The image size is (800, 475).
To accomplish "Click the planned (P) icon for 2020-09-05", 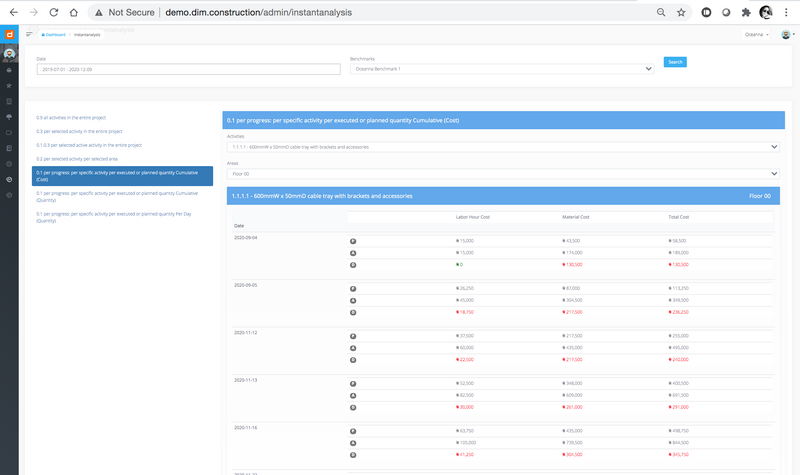I will click(x=353, y=289).
